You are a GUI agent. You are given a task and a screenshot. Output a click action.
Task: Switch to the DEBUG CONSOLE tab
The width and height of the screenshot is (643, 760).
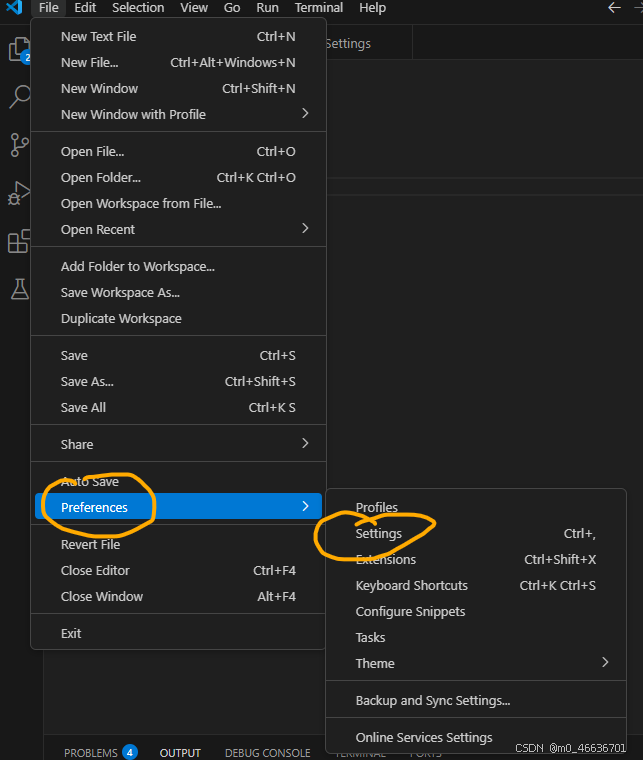click(267, 753)
